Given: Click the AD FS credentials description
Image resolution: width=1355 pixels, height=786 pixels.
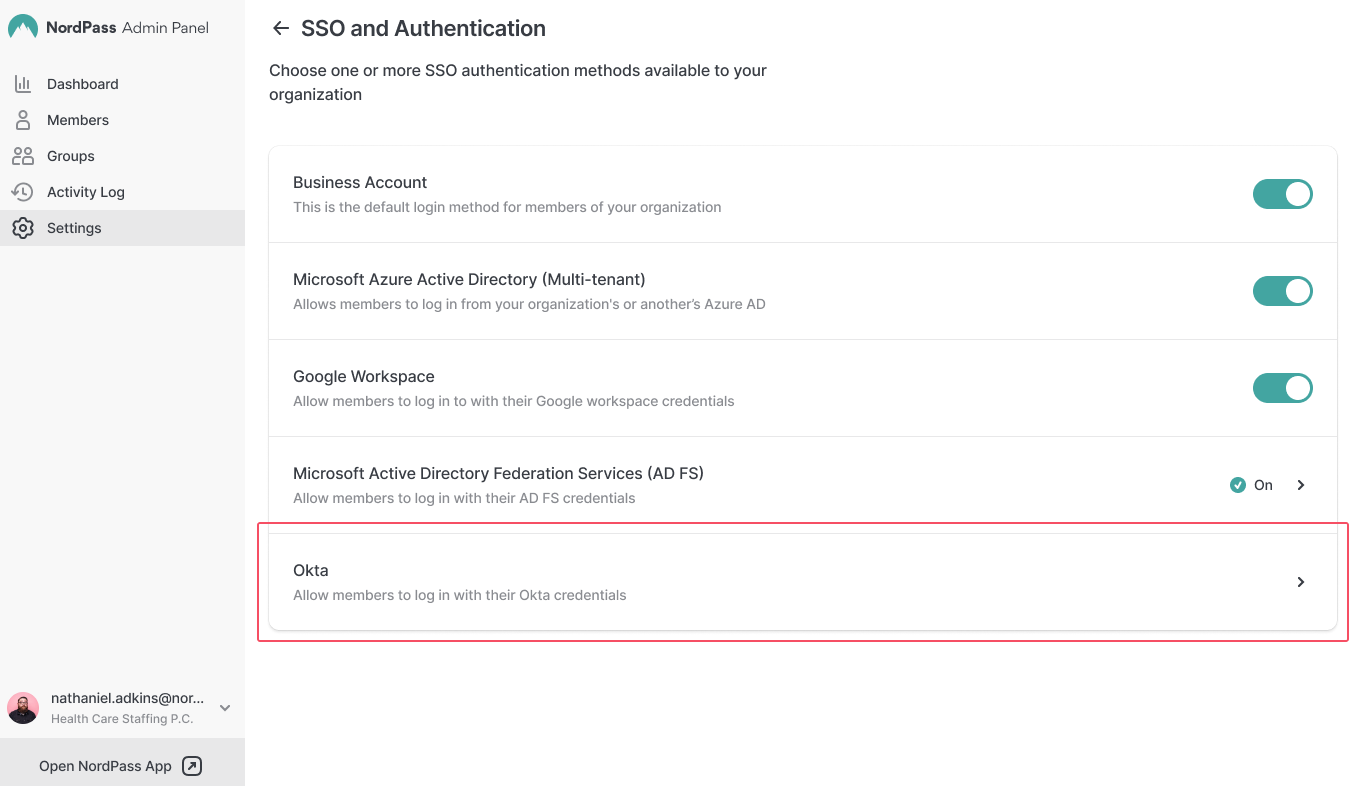Looking at the screenshot, I should click(464, 498).
